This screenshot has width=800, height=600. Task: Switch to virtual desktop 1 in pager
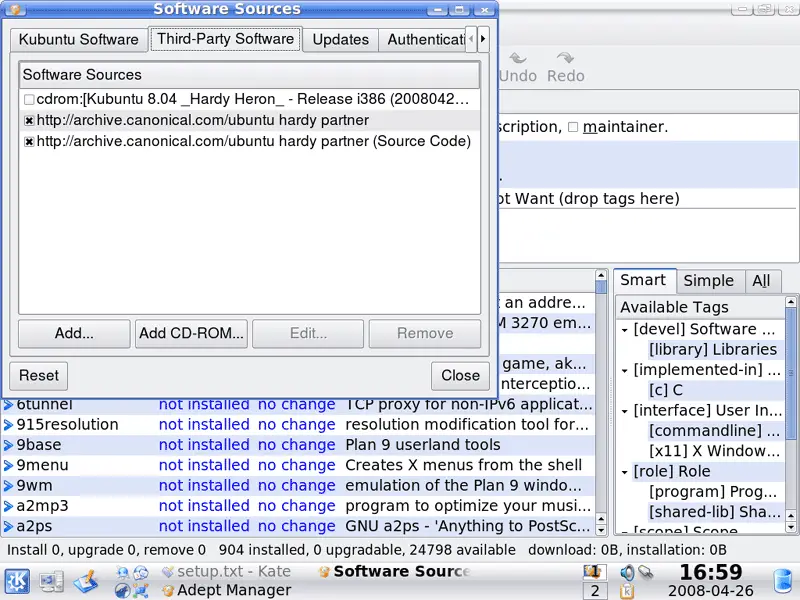tap(594, 572)
